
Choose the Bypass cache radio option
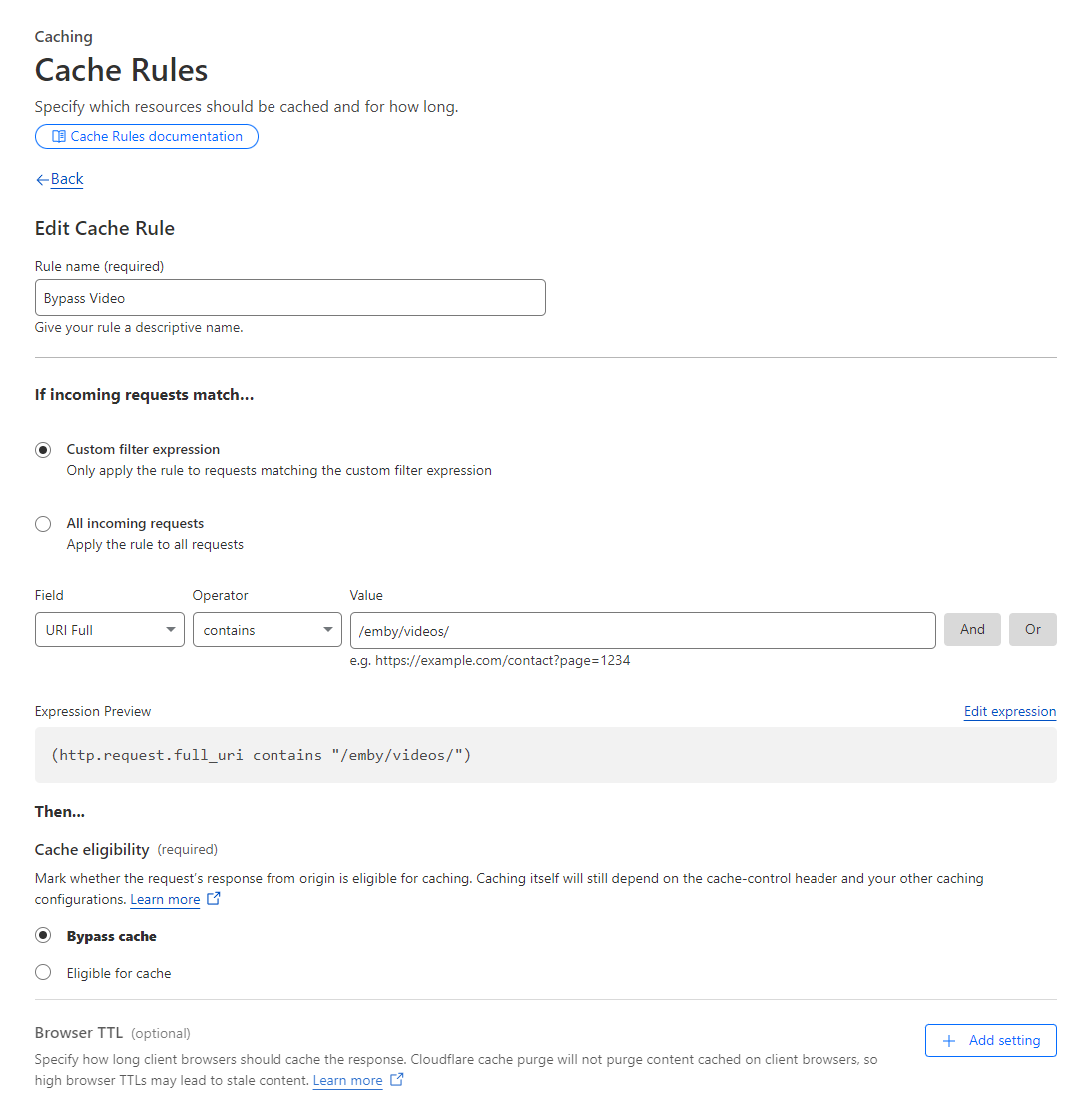point(43,936)
